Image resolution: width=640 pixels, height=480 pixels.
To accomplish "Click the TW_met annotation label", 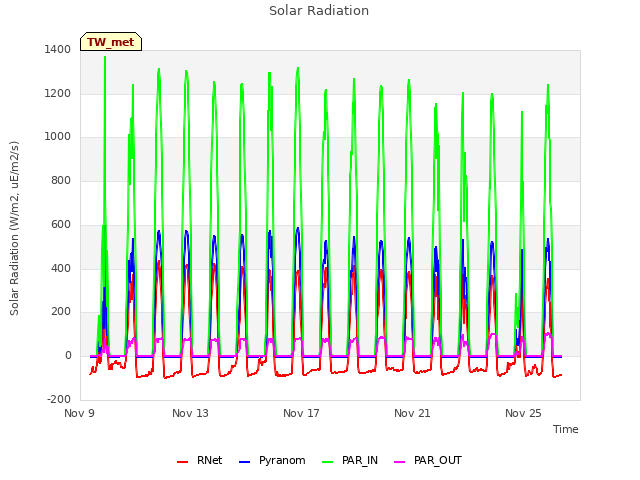I will point(111,42).
